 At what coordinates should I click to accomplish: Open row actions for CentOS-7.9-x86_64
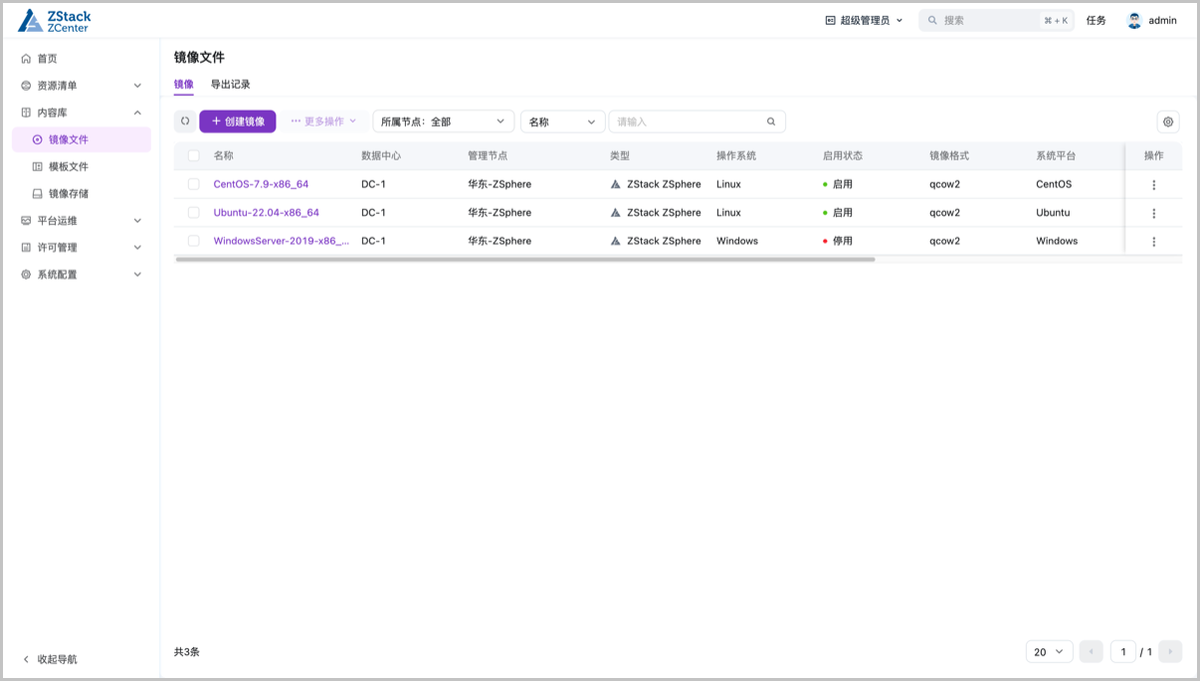(1154, 185)
